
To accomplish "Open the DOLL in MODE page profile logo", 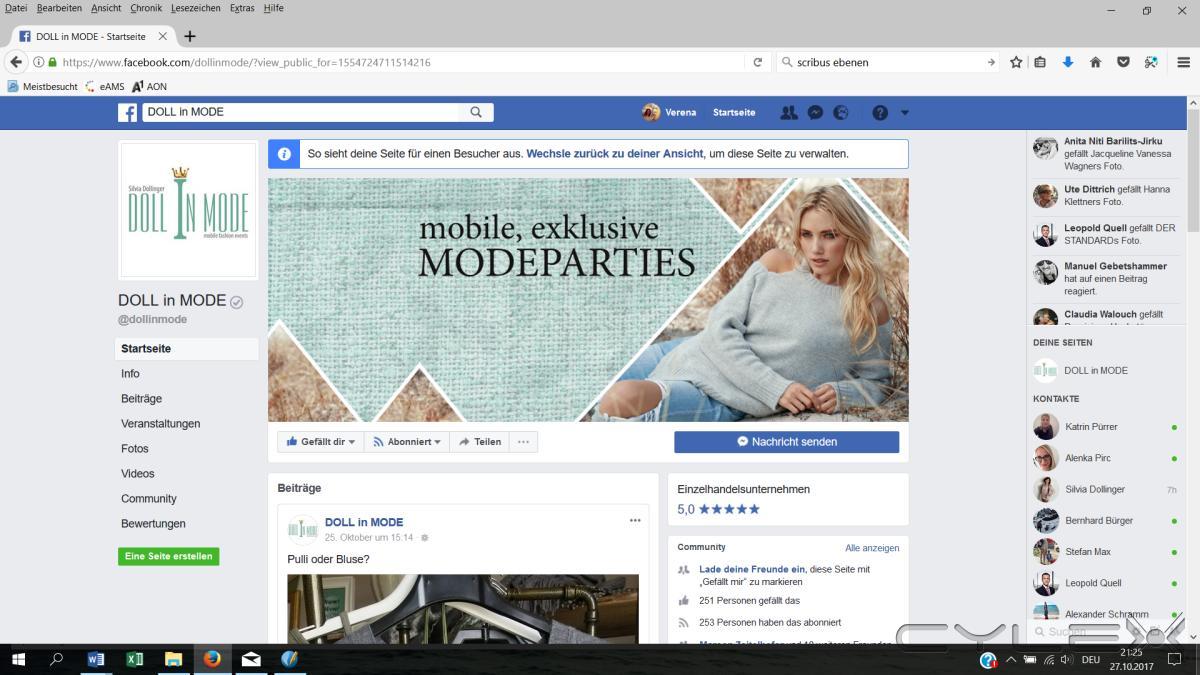I will pos(188,210).
